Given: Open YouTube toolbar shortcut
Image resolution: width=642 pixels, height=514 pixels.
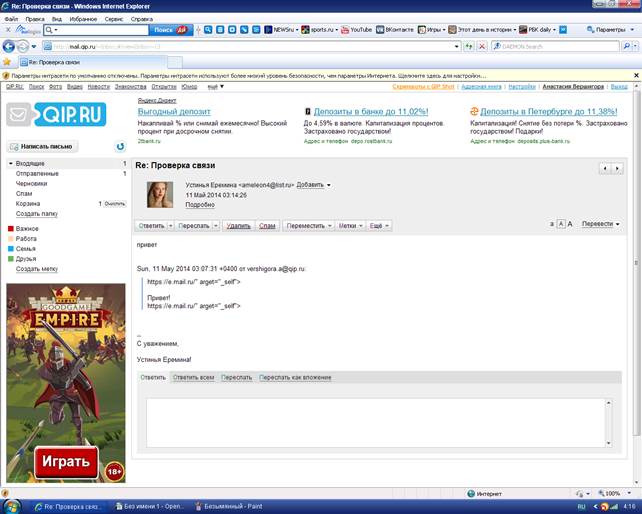Looking at the screenshot, I should (357, 29).
